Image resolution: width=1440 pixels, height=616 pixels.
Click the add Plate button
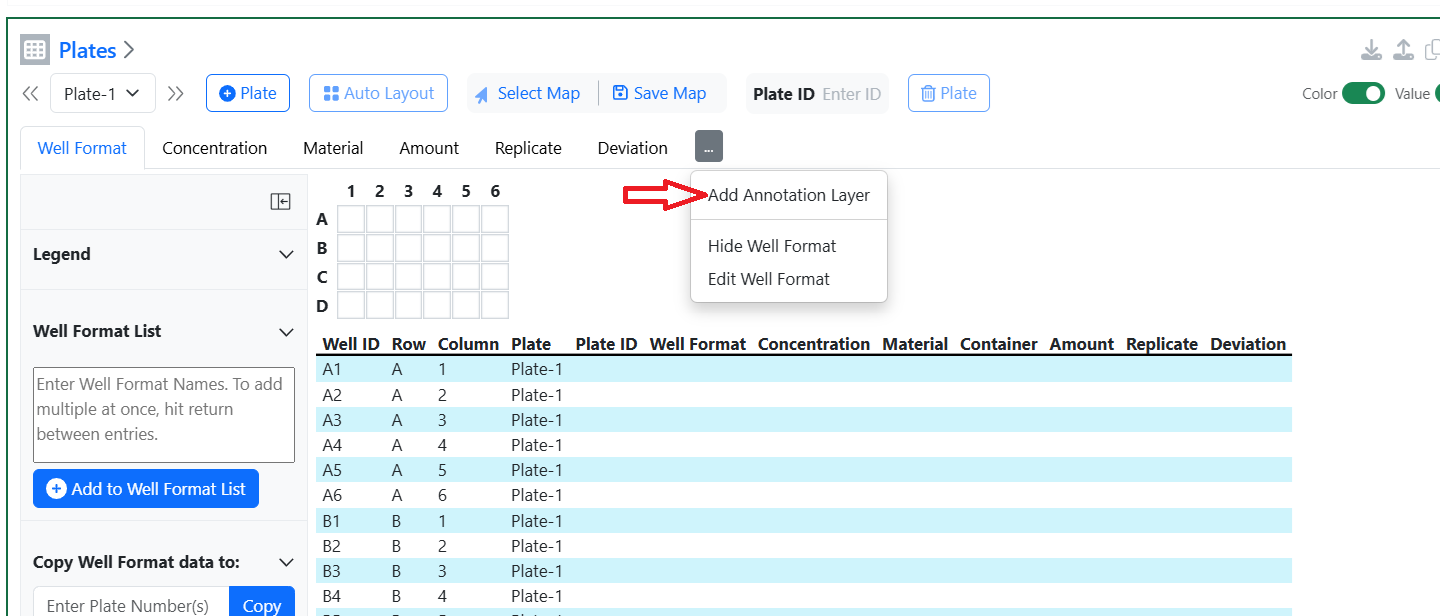tap(248, 93)
